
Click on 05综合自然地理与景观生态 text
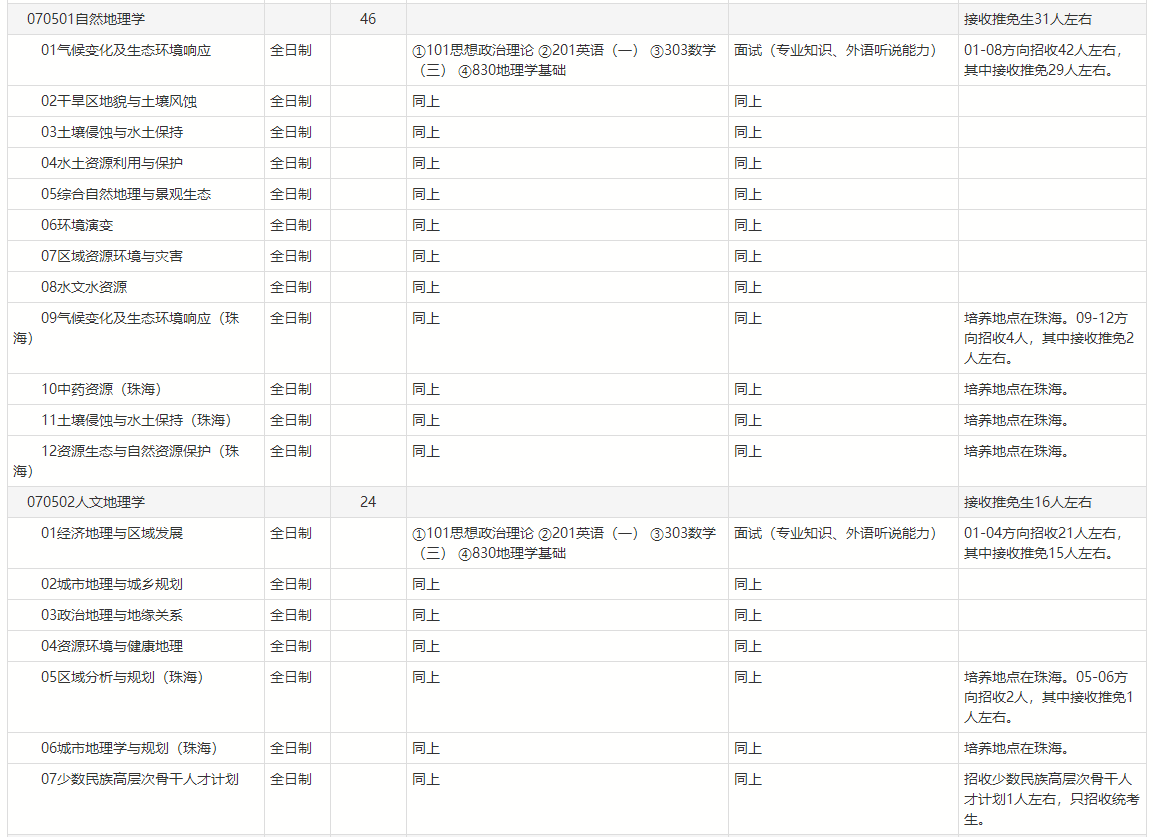126,194
